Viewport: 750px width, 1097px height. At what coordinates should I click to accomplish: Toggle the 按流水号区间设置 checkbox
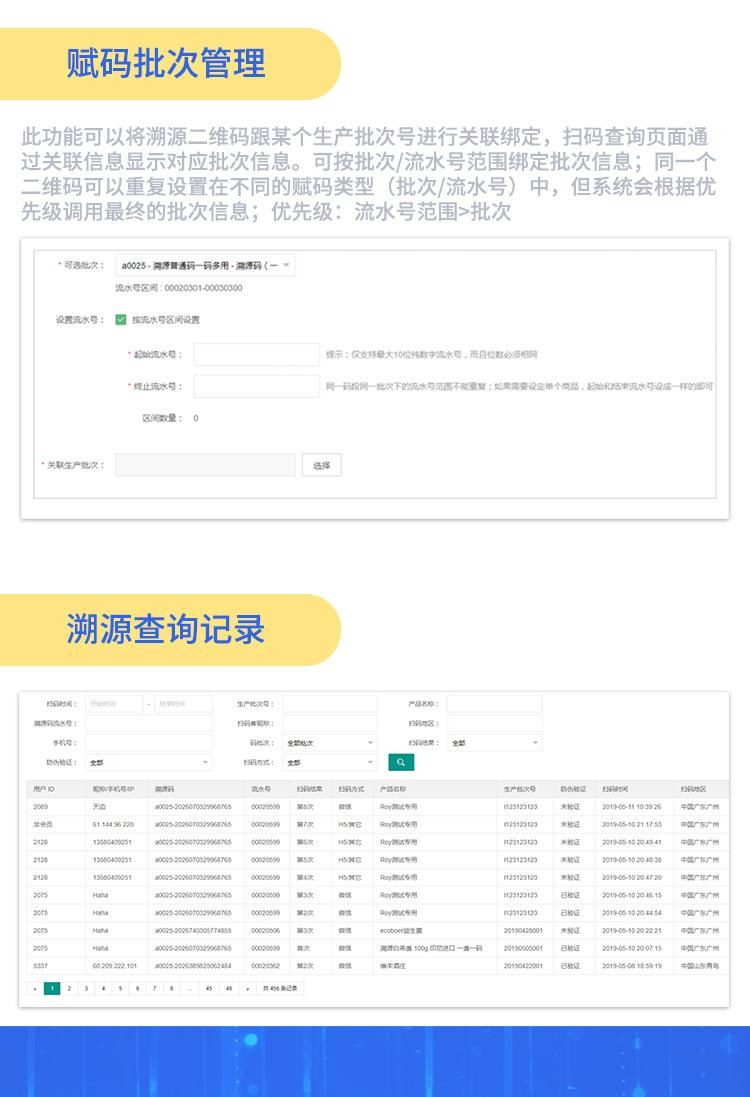click(x=121, y=320)
